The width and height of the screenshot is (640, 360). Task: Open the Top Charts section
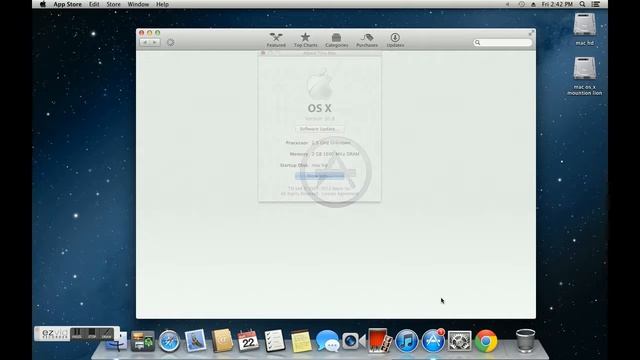coord(305,40)
